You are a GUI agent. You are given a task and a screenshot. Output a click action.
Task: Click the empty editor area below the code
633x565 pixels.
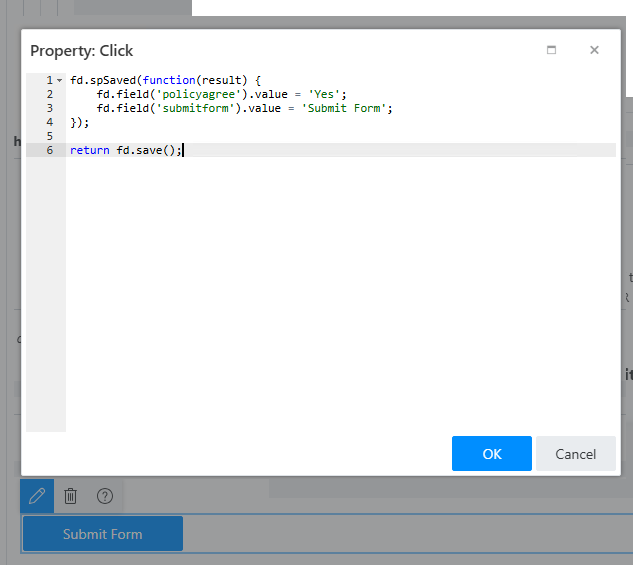[x=340, y=300]
